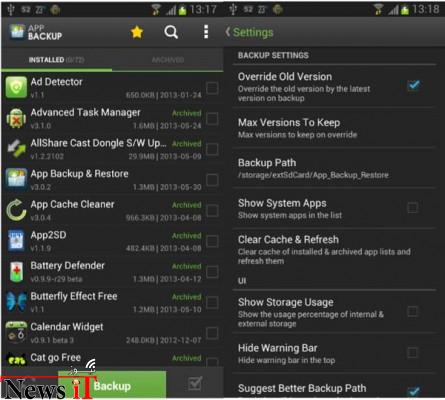Open search with the magnifier icon
This screenshot has height=400, width=445.
coord(171,32)
